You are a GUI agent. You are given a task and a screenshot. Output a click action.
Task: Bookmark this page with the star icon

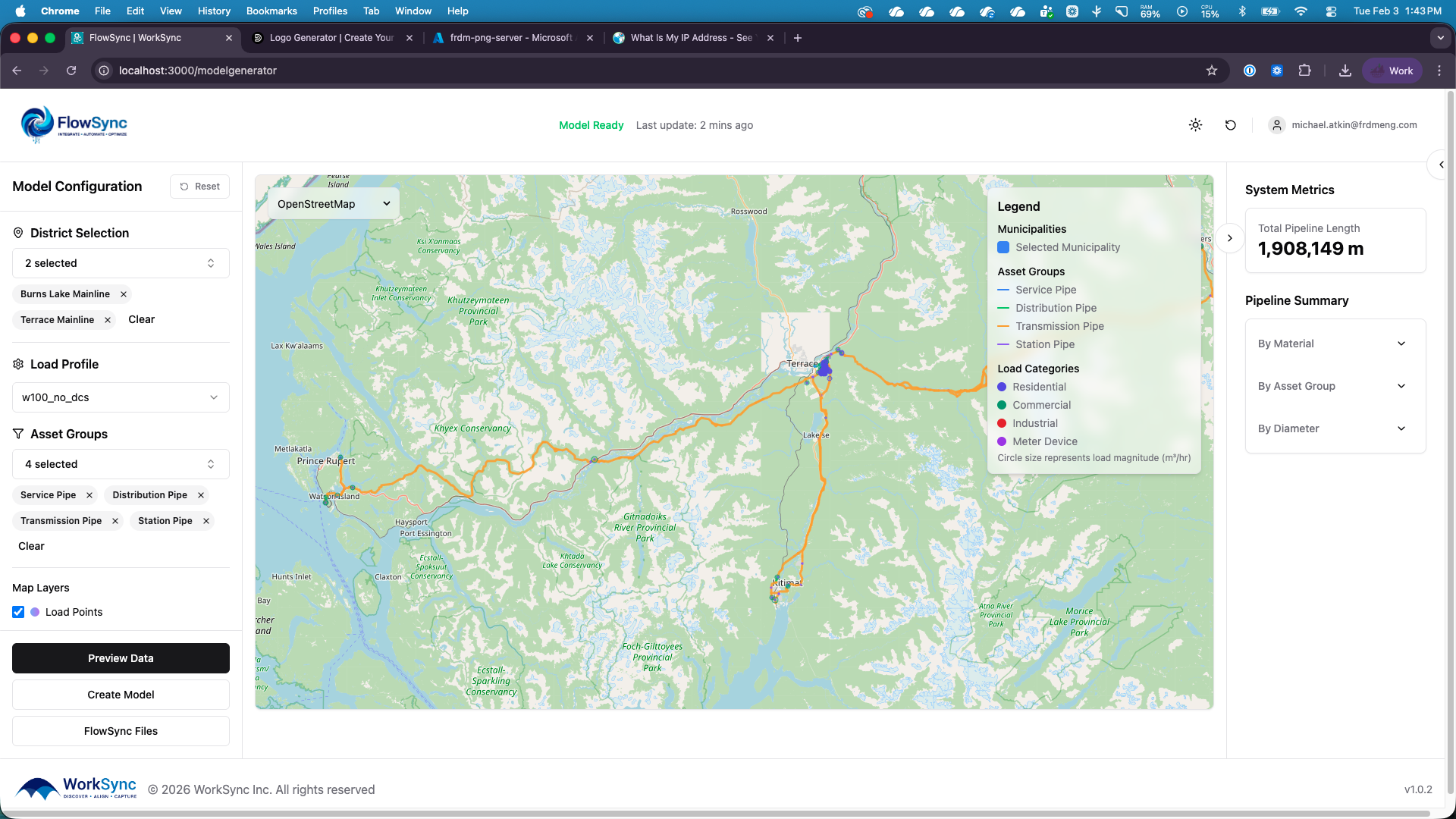click(x=1211, y=71)
